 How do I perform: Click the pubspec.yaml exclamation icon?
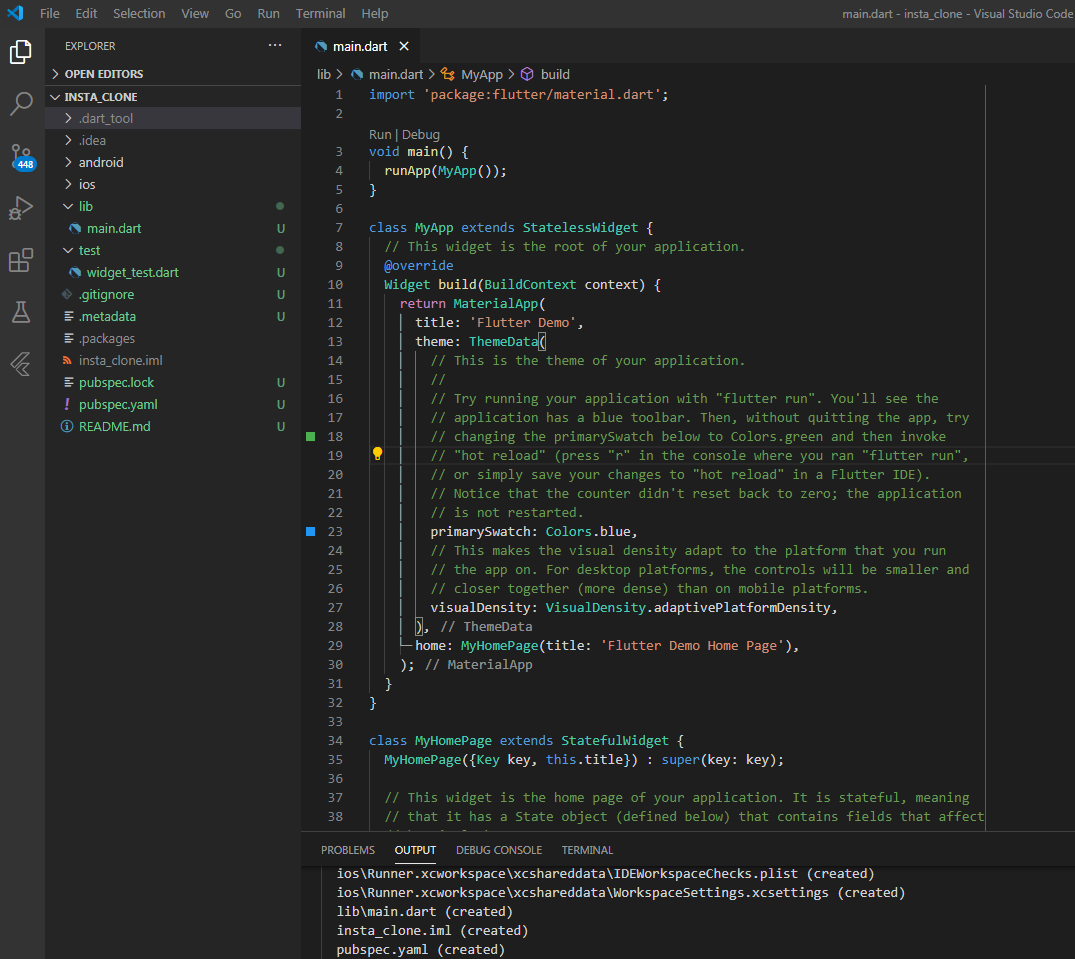pos(67,404)
